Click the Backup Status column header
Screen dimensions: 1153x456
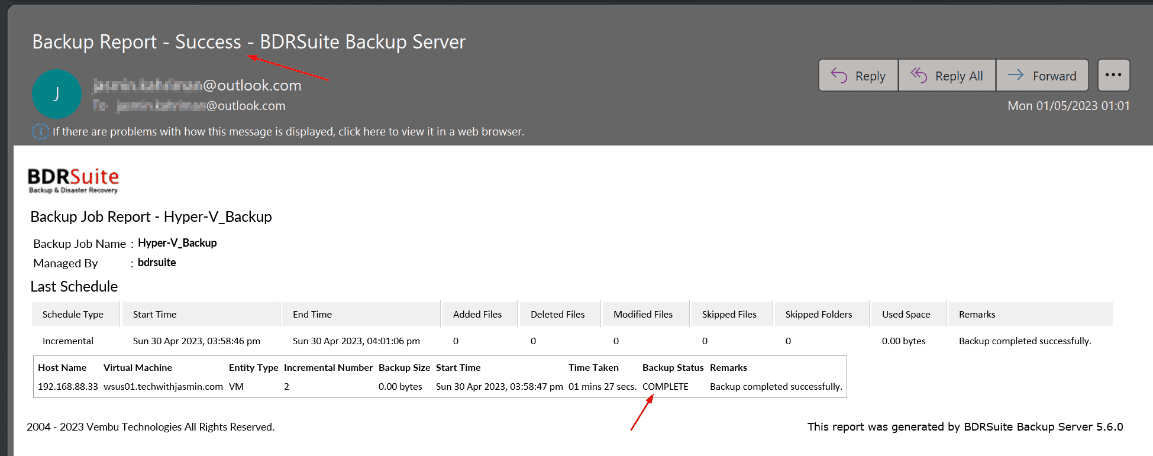pyautogui.click(x=673, y=367)
